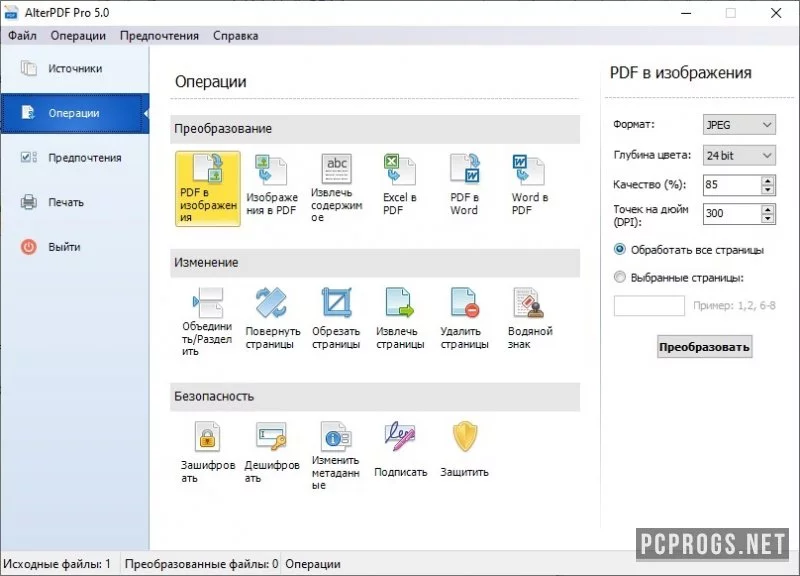The width and height of the screenshot is (800, 576).
Task: Open the Справка menu
Action: coord(236,36)
